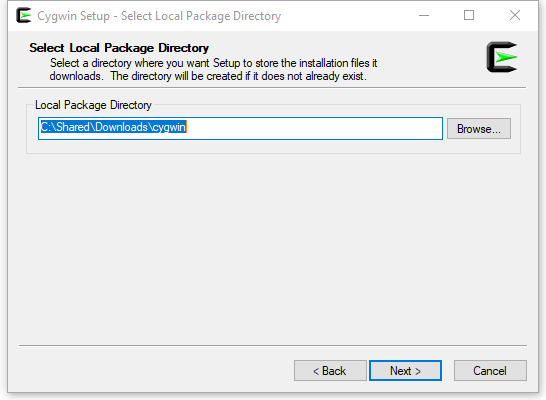Click the bold 'Select Local Package Directory' heading
Image resolution: width=546 pixels, height=400 pixels.
[119, 48]
